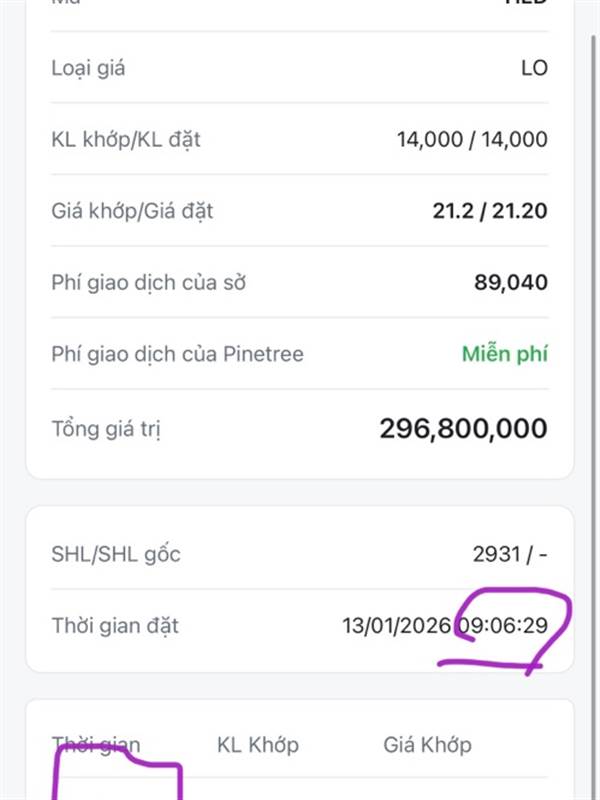Tap the Thời gian column header
Screen dimensions: 600x800
click(x=96, y=745)
